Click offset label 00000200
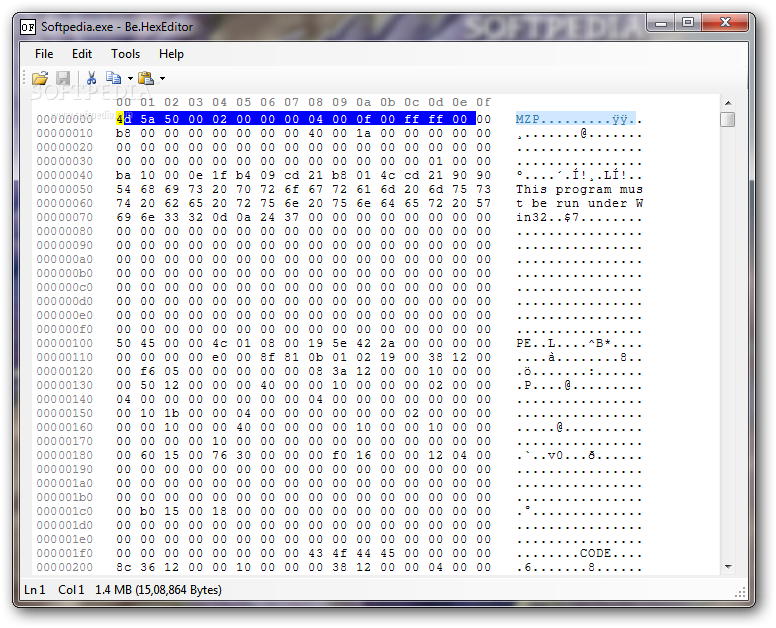The height and width of the screenshot is (628, 776). point(65,567)
